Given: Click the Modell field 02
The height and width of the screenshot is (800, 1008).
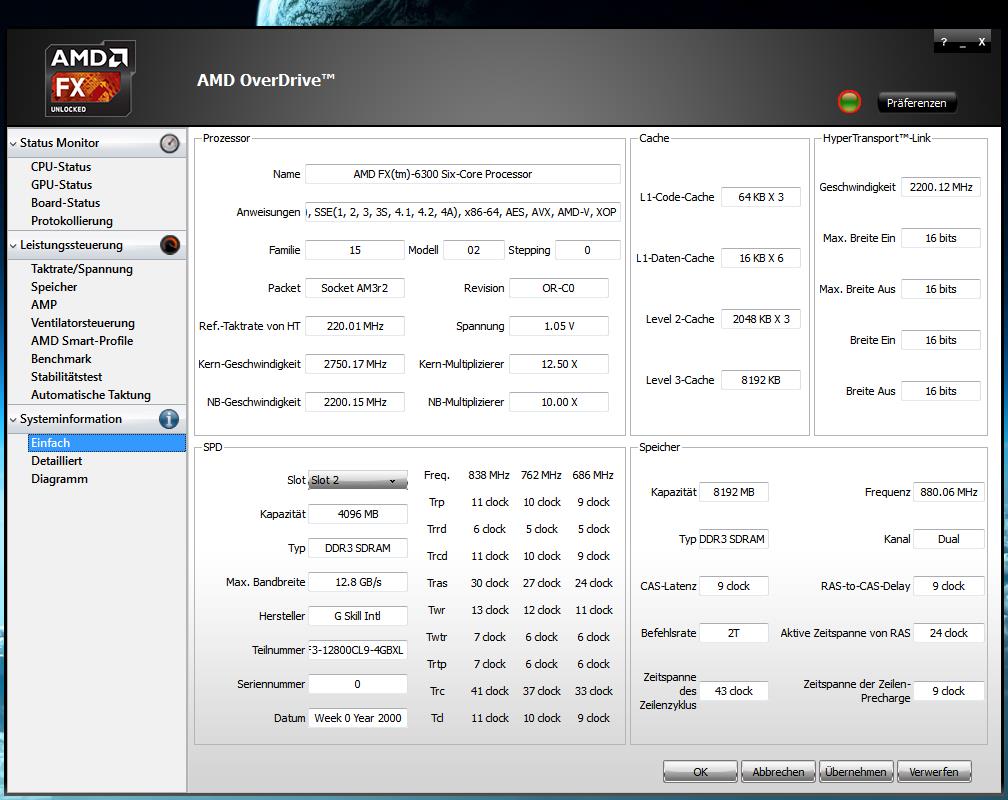Looking at the screenshot, I should [474, 250].
